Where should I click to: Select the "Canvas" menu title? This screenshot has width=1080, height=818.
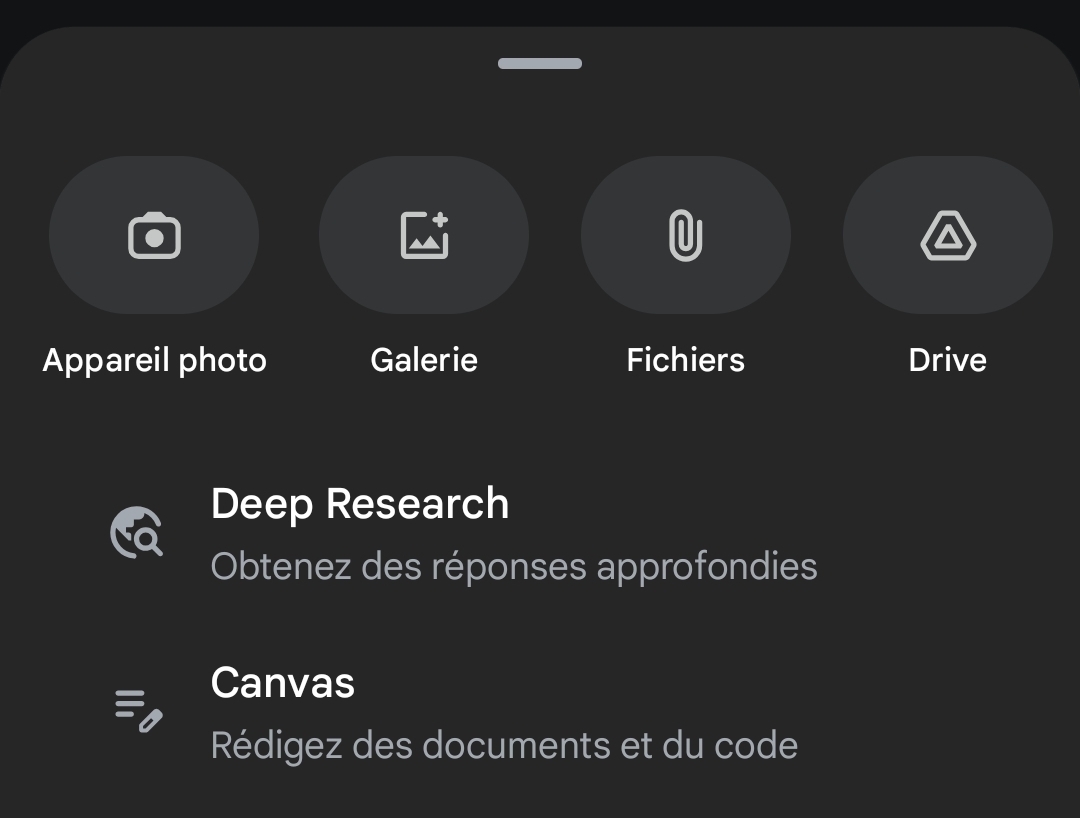(283, 683)
